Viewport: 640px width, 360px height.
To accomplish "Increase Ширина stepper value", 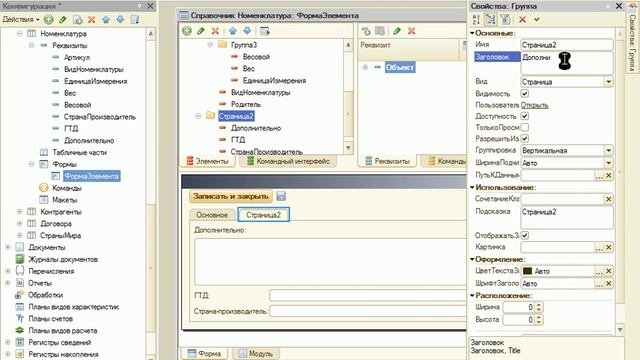I will tap(539, 304).
